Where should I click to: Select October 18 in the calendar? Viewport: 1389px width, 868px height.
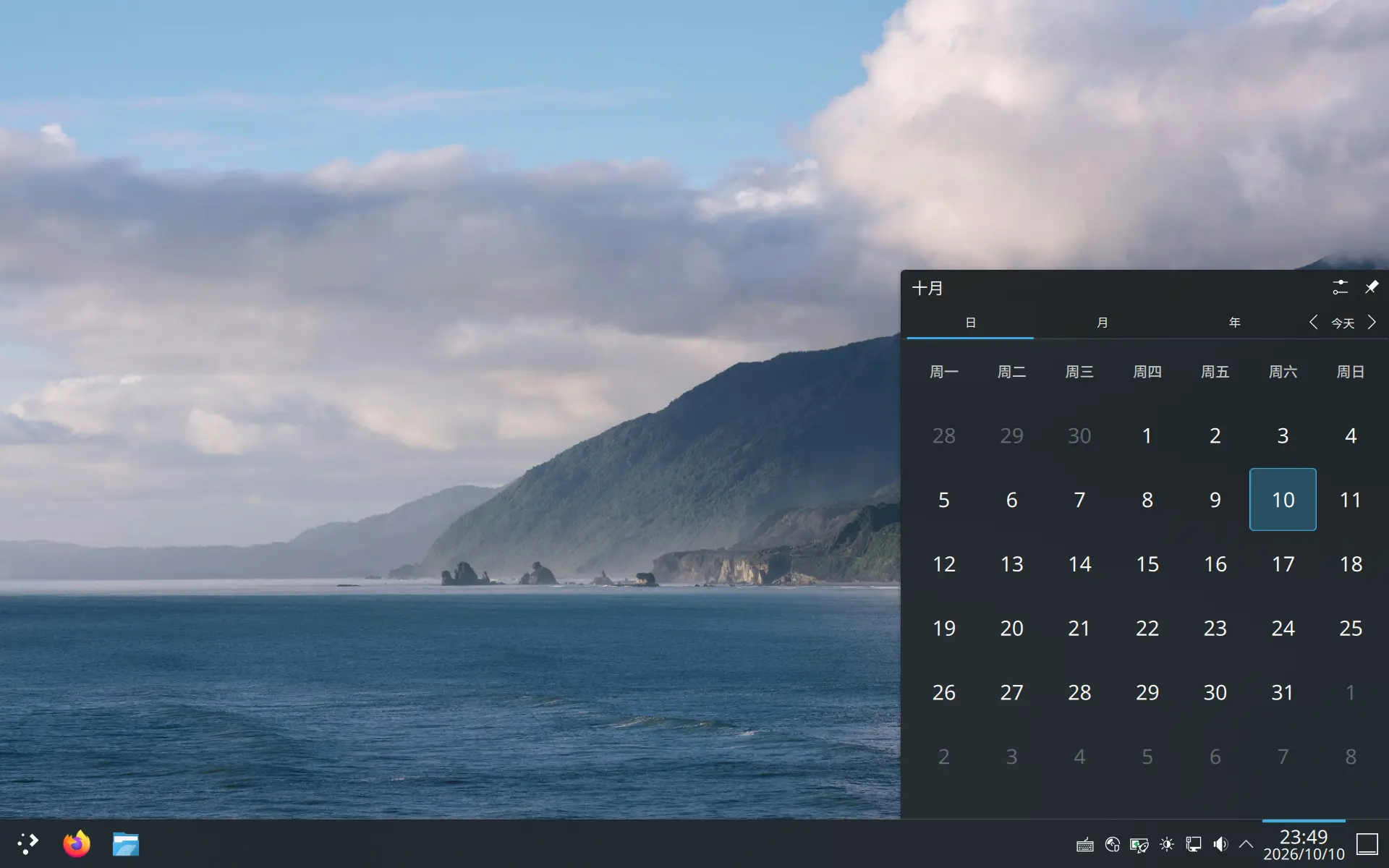coord(1351,564)
